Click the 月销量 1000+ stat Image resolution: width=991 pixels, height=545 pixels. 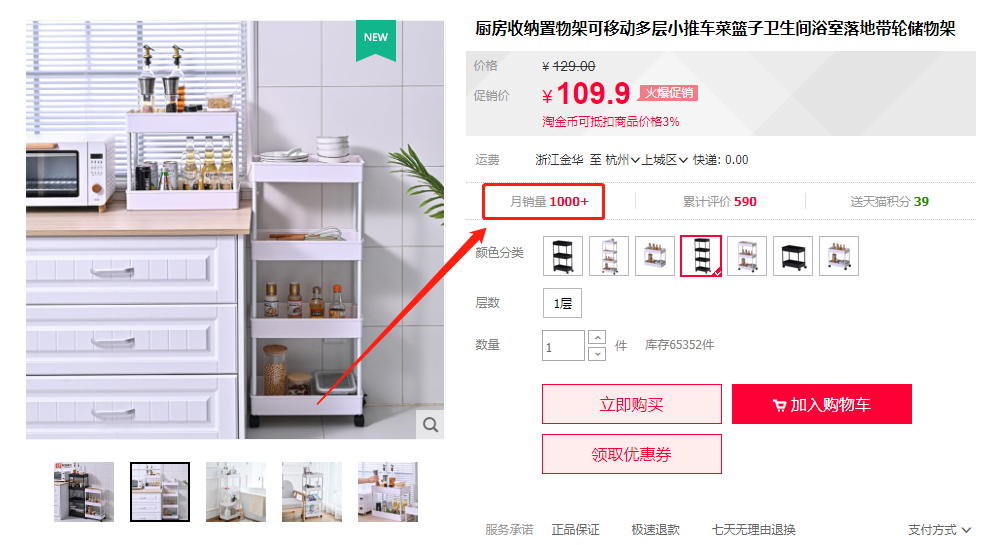point(549,202)
